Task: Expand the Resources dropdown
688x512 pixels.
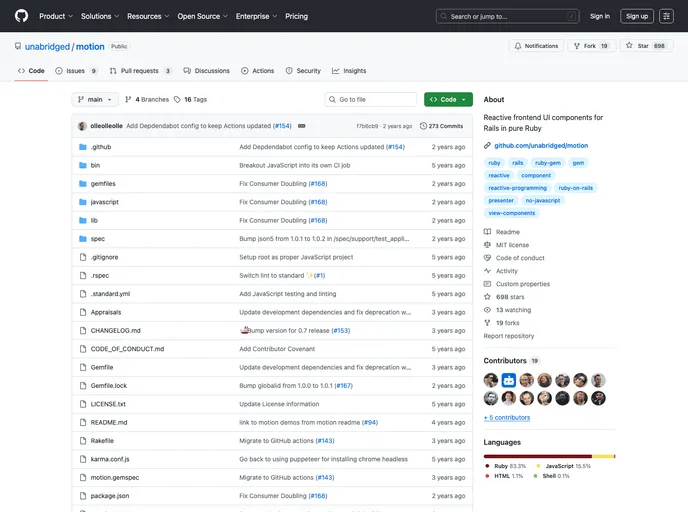Action: coord(148,16)
